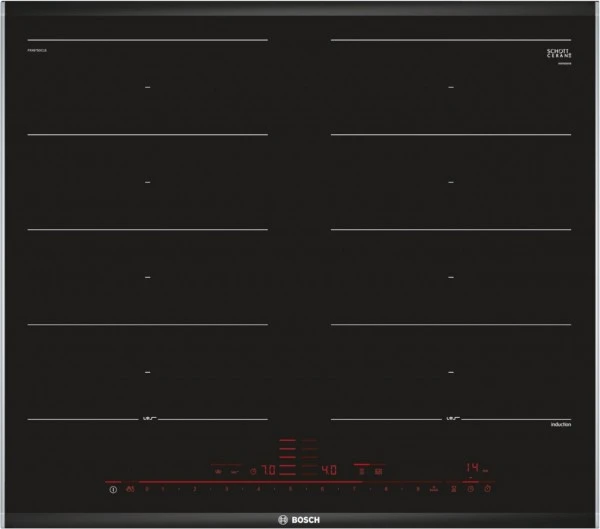600x529 pixels.
Task: Select power level 5 on the scale
Action: click(291, 489)
